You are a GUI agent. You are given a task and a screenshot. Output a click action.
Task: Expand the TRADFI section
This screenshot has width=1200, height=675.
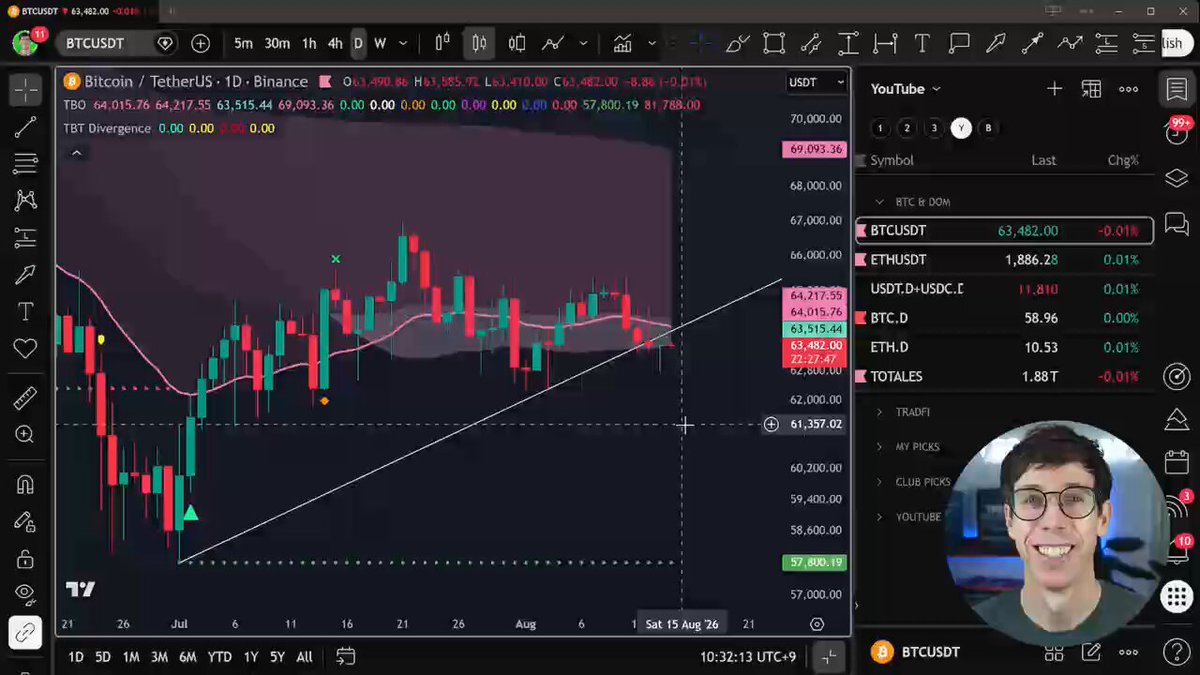[x=880, y=412]
